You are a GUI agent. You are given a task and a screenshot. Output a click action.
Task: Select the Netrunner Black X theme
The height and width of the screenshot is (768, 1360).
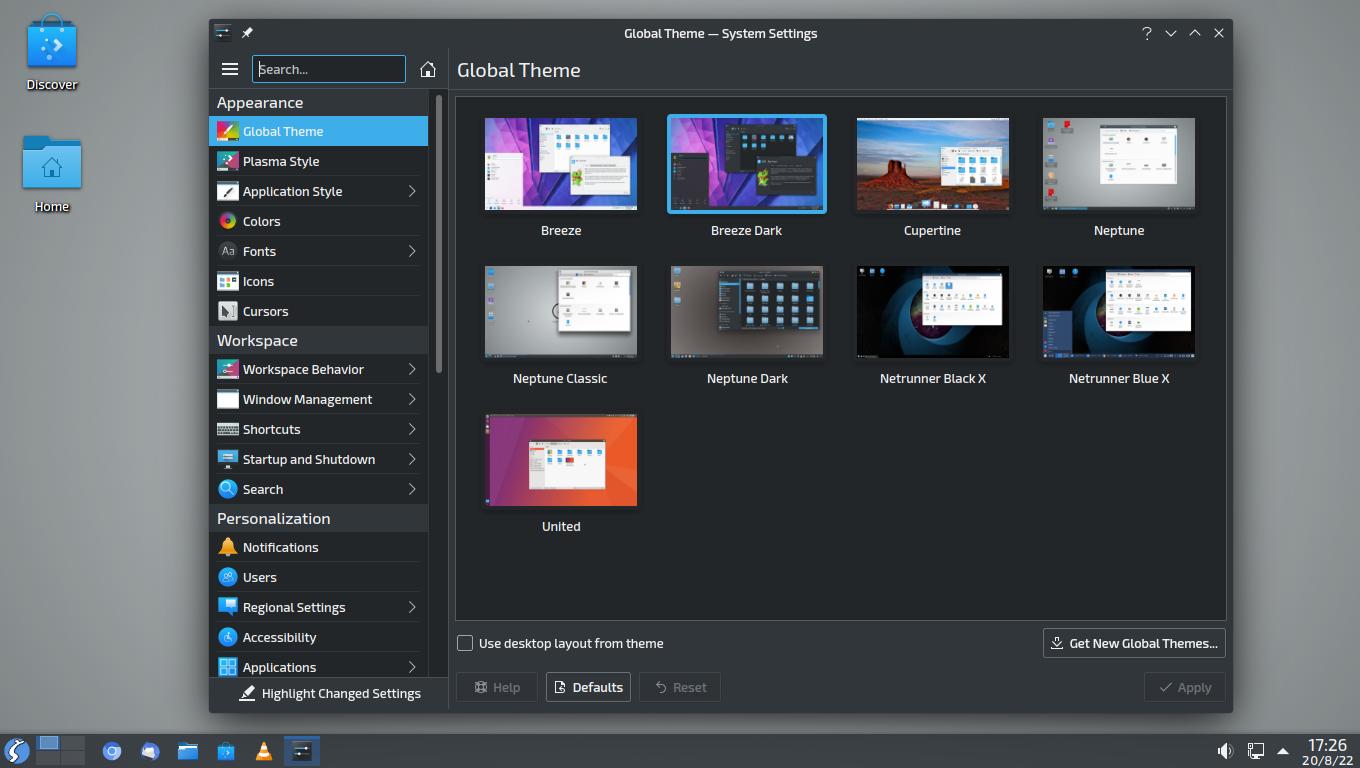point(933,312)
